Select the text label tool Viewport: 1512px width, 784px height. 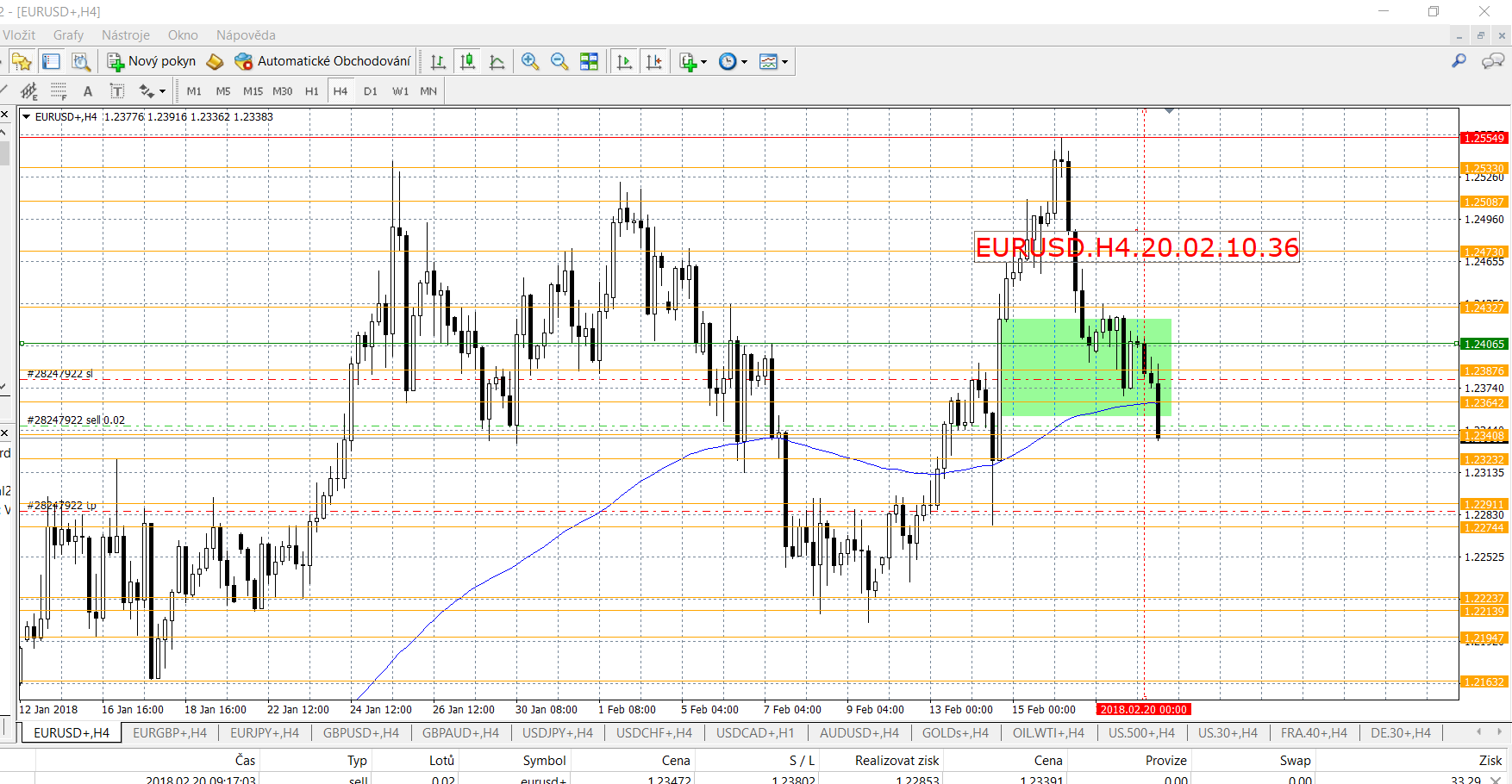[x=117, y=91]
